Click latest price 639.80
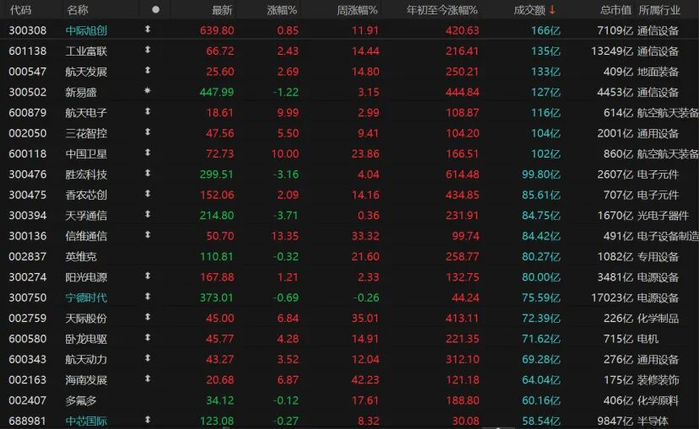700x429 pixels. point(217,30)
